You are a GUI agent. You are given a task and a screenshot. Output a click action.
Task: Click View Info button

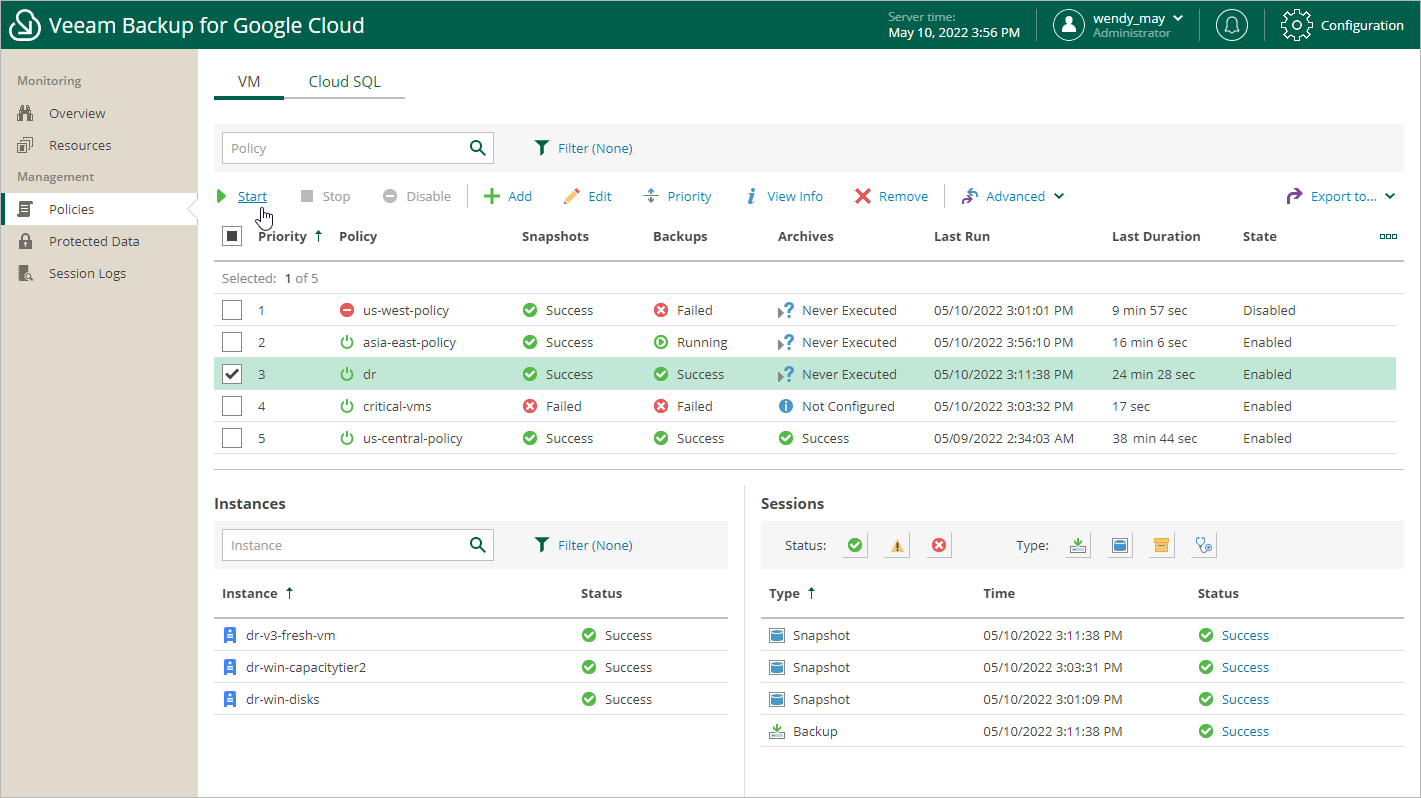pyautogui.click(x=784, y=196)
